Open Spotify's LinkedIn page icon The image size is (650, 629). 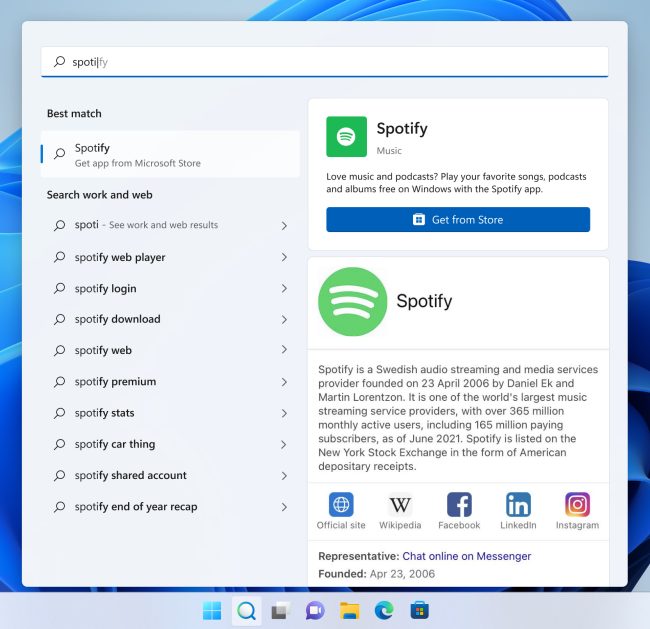pos(518,504)
